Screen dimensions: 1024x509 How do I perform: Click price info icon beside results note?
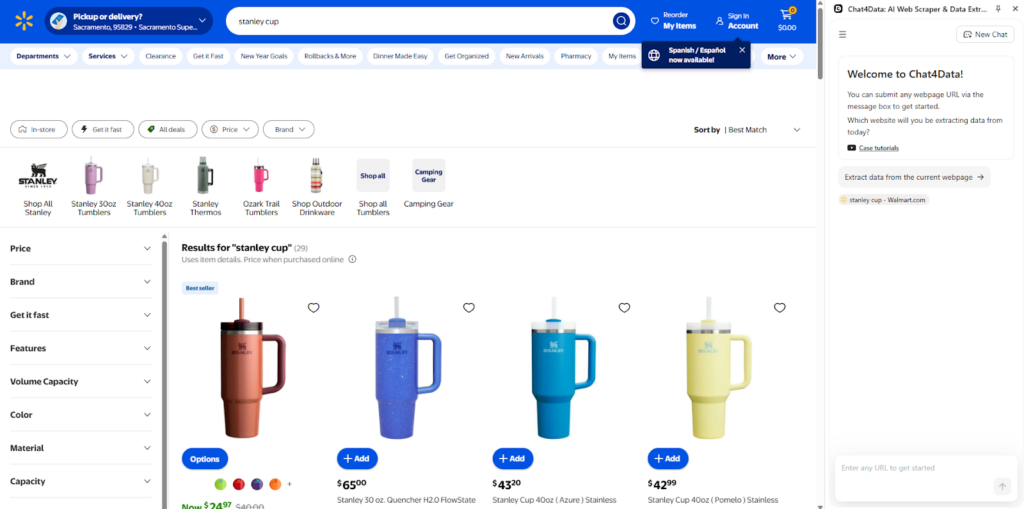click(352, 259)
